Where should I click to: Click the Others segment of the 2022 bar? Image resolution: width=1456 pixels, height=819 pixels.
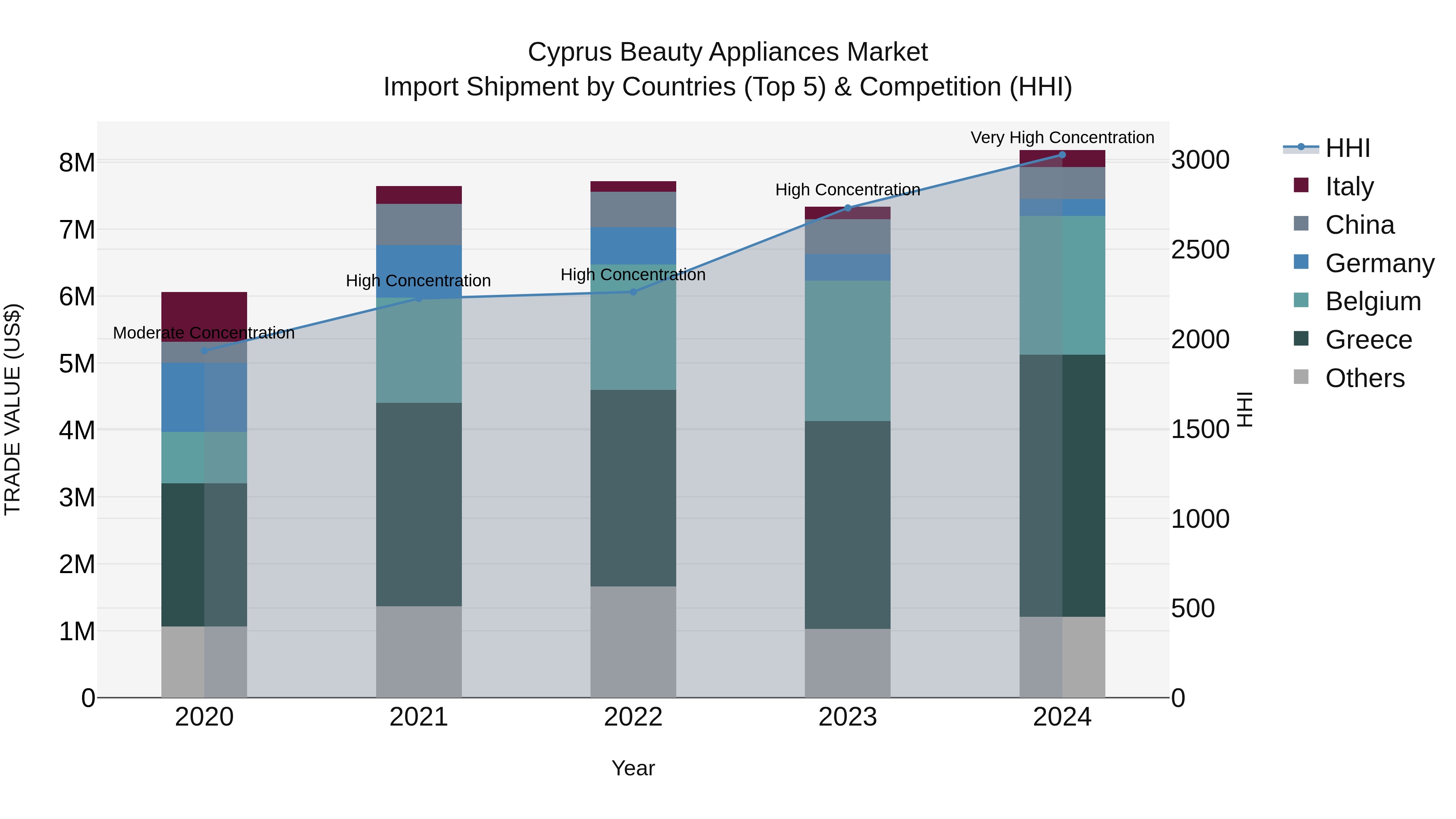(633, 641)
